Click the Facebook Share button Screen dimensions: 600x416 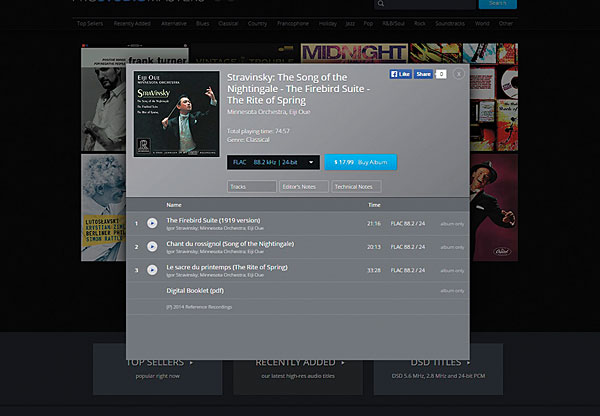[x=423, y=74]
